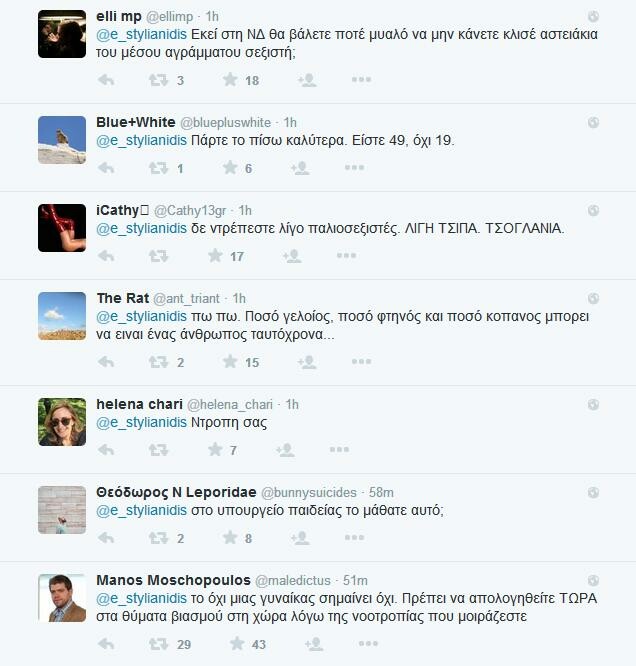Click the globe icon on The Rat's tweet
Image resolution: width=636 pixels, height=666 pixels.
pos(593,299)
